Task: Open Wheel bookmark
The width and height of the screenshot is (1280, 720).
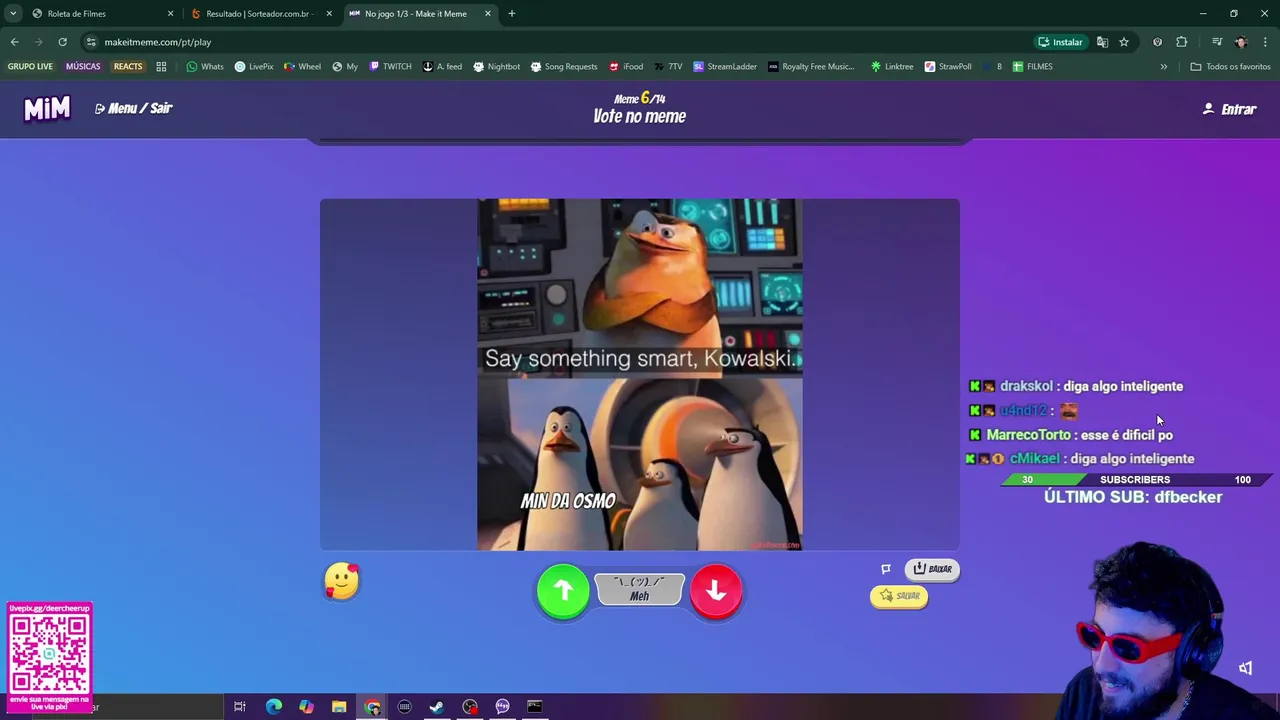Action: pyautogui.click(x=302, y=67)
